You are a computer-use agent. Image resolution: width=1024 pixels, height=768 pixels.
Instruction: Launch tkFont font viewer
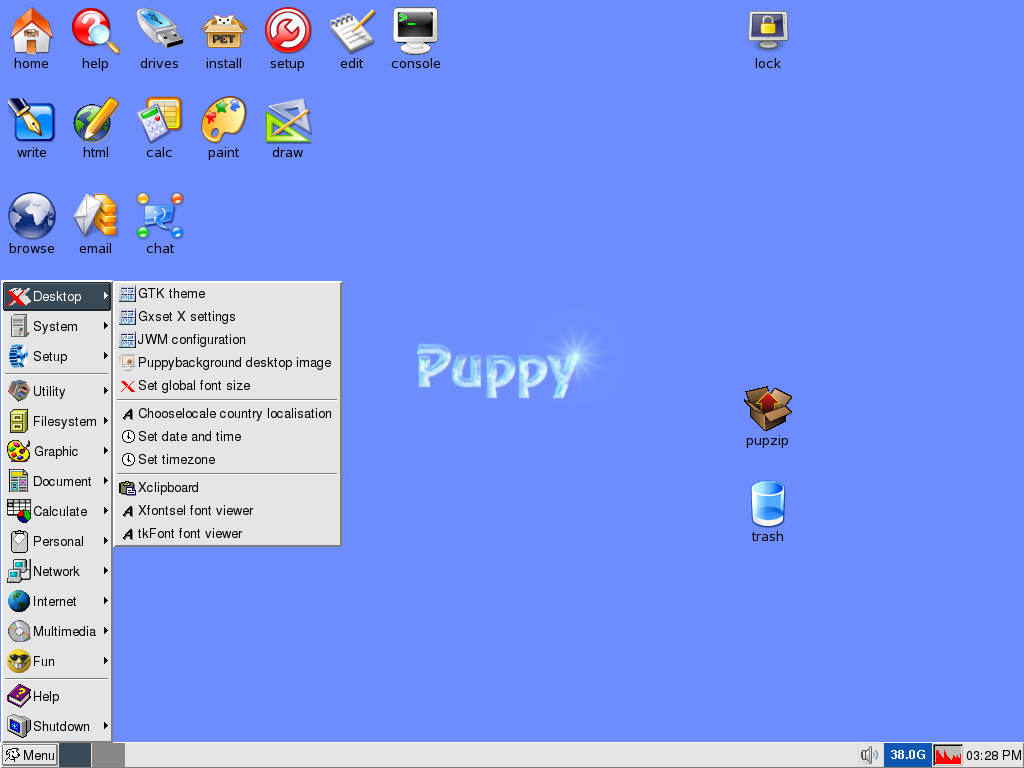click(227, 533)
